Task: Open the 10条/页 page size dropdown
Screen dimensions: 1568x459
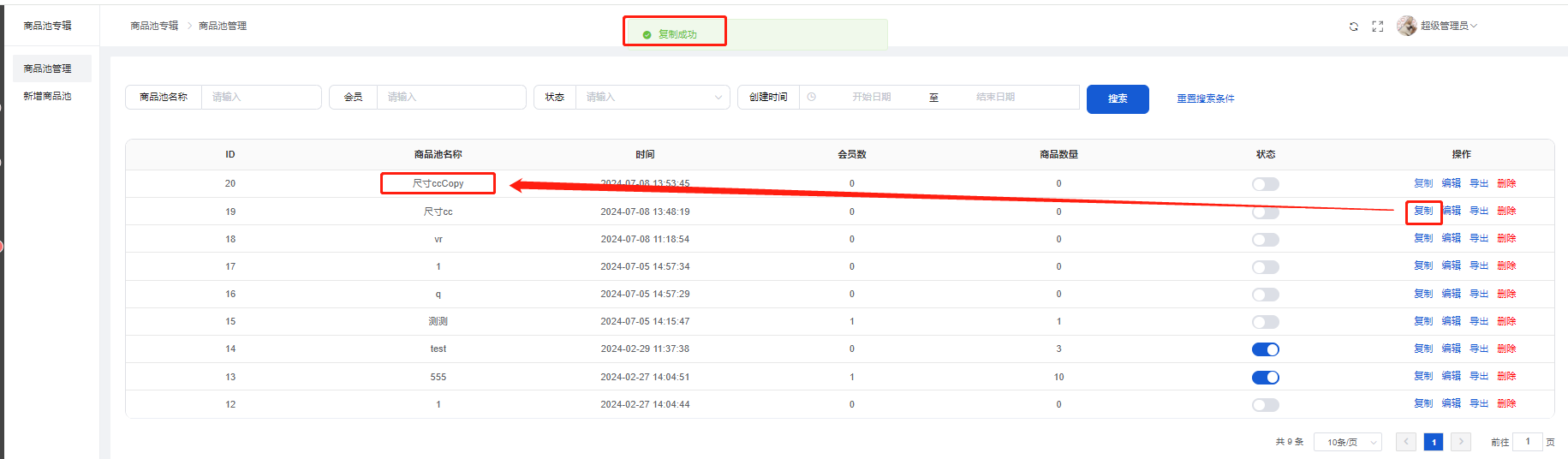Action: (1348, 442)
